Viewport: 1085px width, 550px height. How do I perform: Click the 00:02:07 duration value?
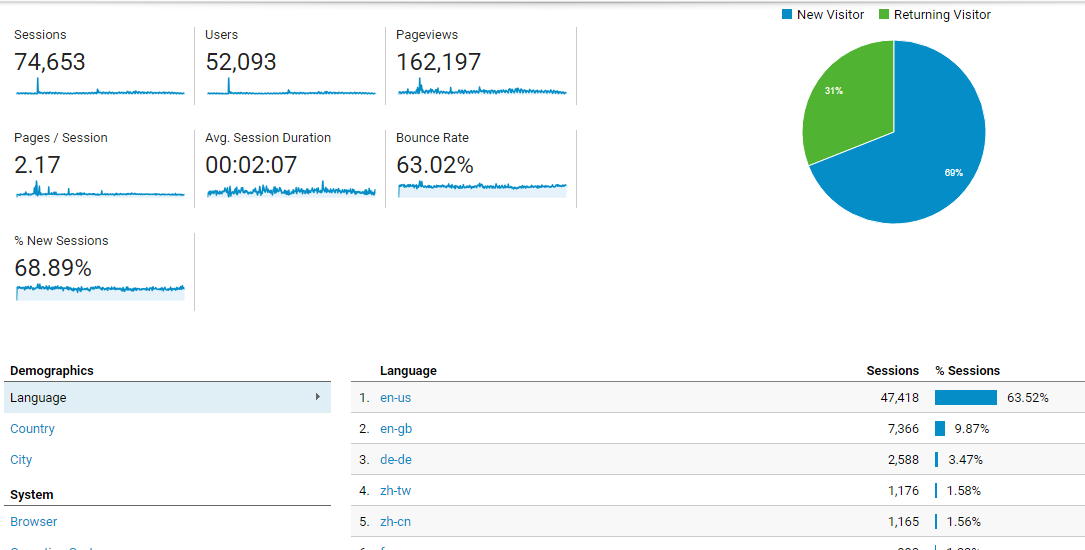pyautogui.click(x=251, y=165)
